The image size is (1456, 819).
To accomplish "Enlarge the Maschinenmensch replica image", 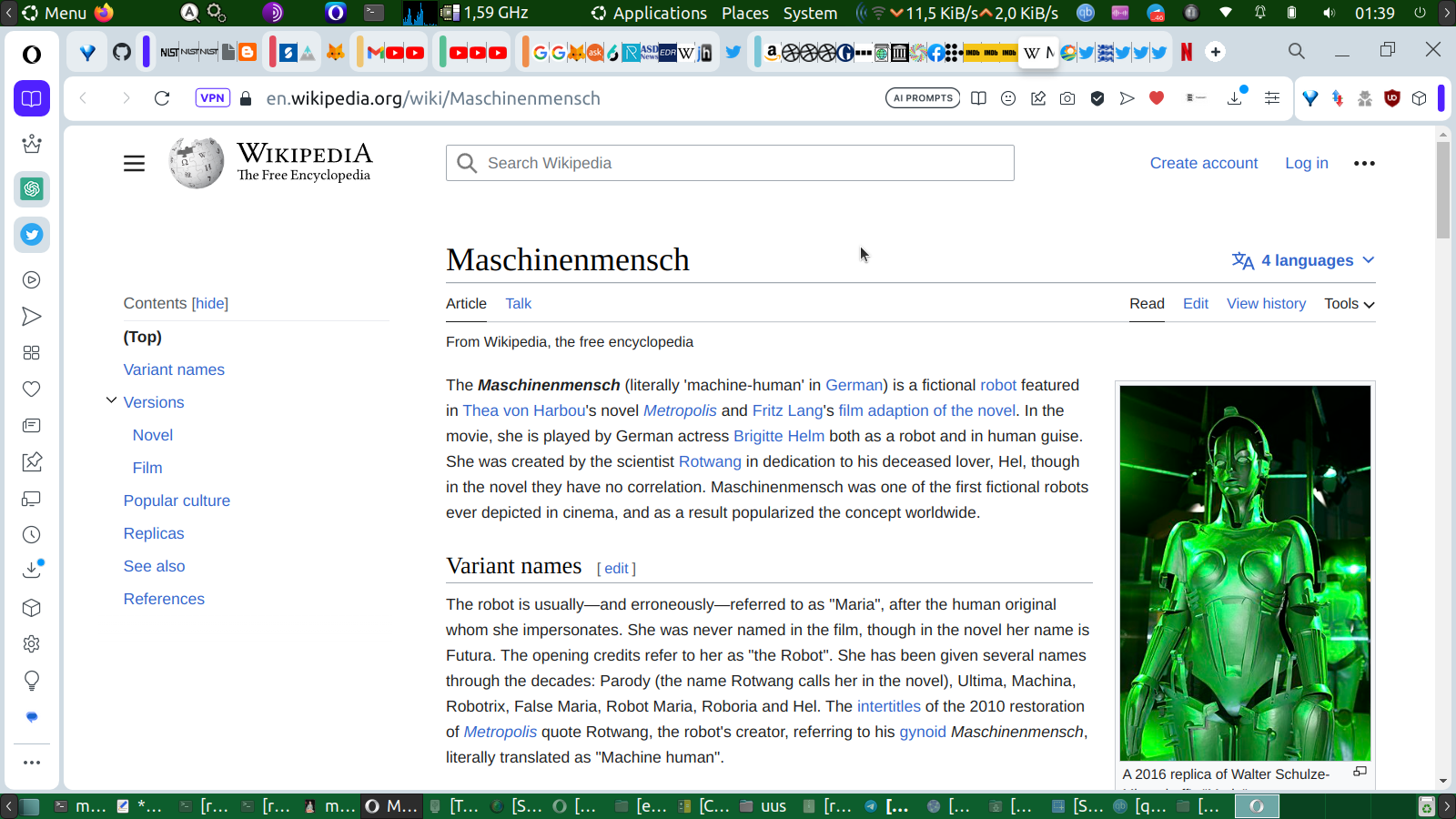I will point(1360,772).
